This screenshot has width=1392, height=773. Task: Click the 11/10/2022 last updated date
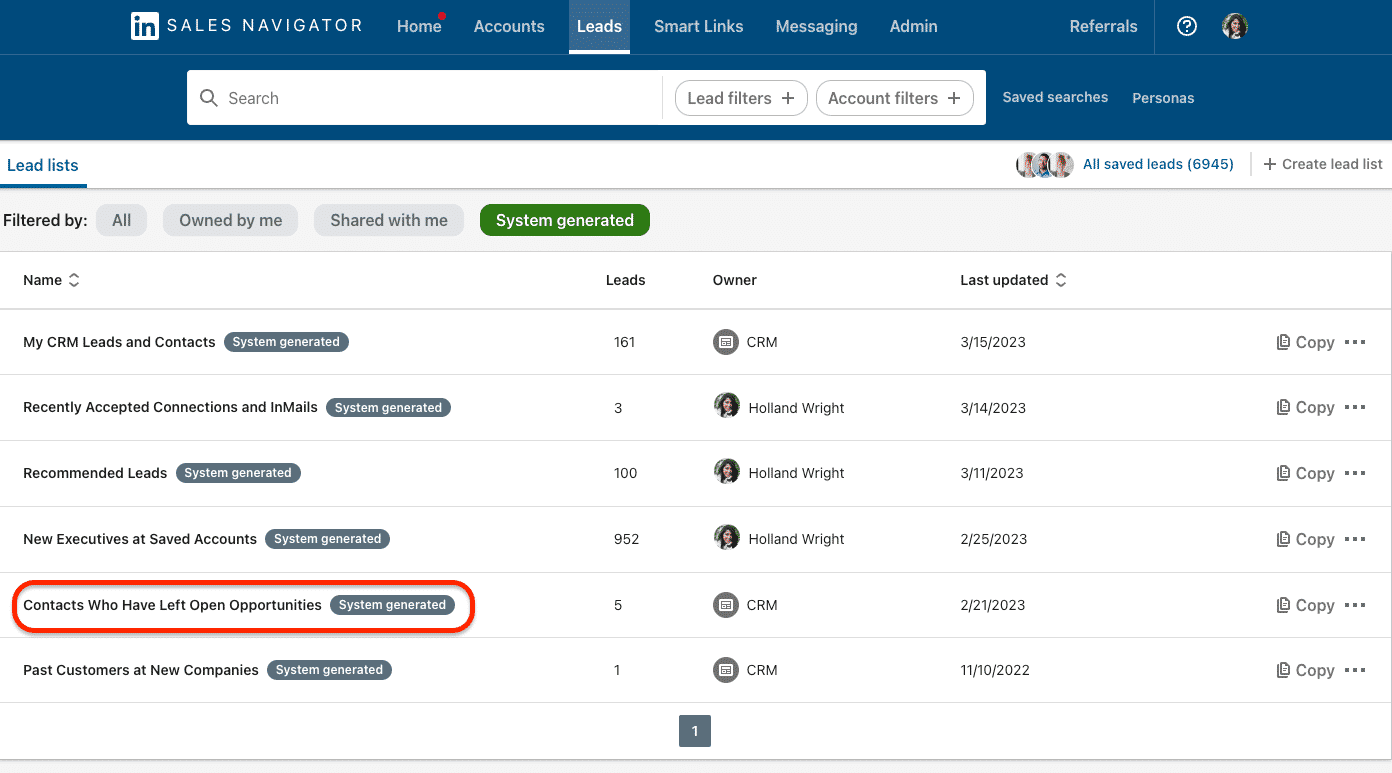tap(994, 670)
